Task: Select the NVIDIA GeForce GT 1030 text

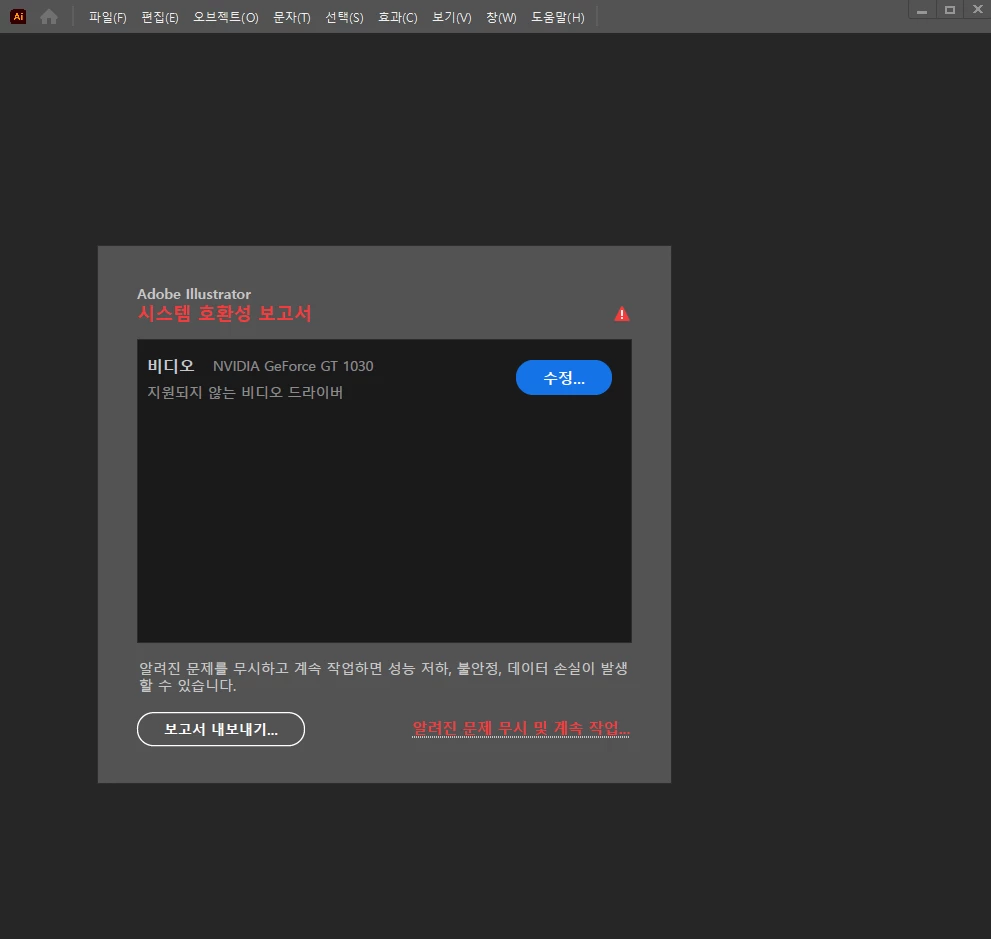Action: click(x=293, y=367)
